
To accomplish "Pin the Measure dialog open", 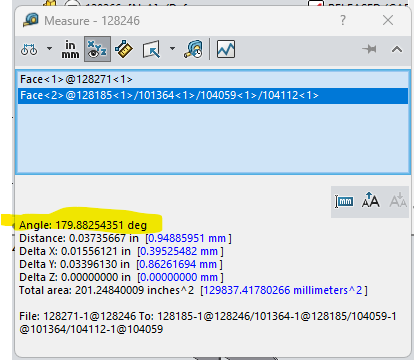I will (x=369, y=49).
